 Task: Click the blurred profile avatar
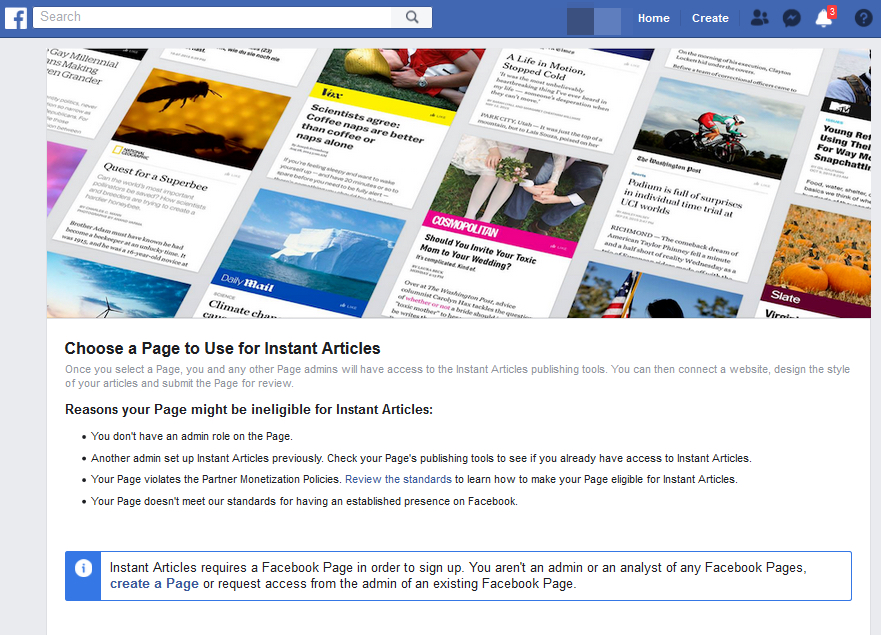594,21
